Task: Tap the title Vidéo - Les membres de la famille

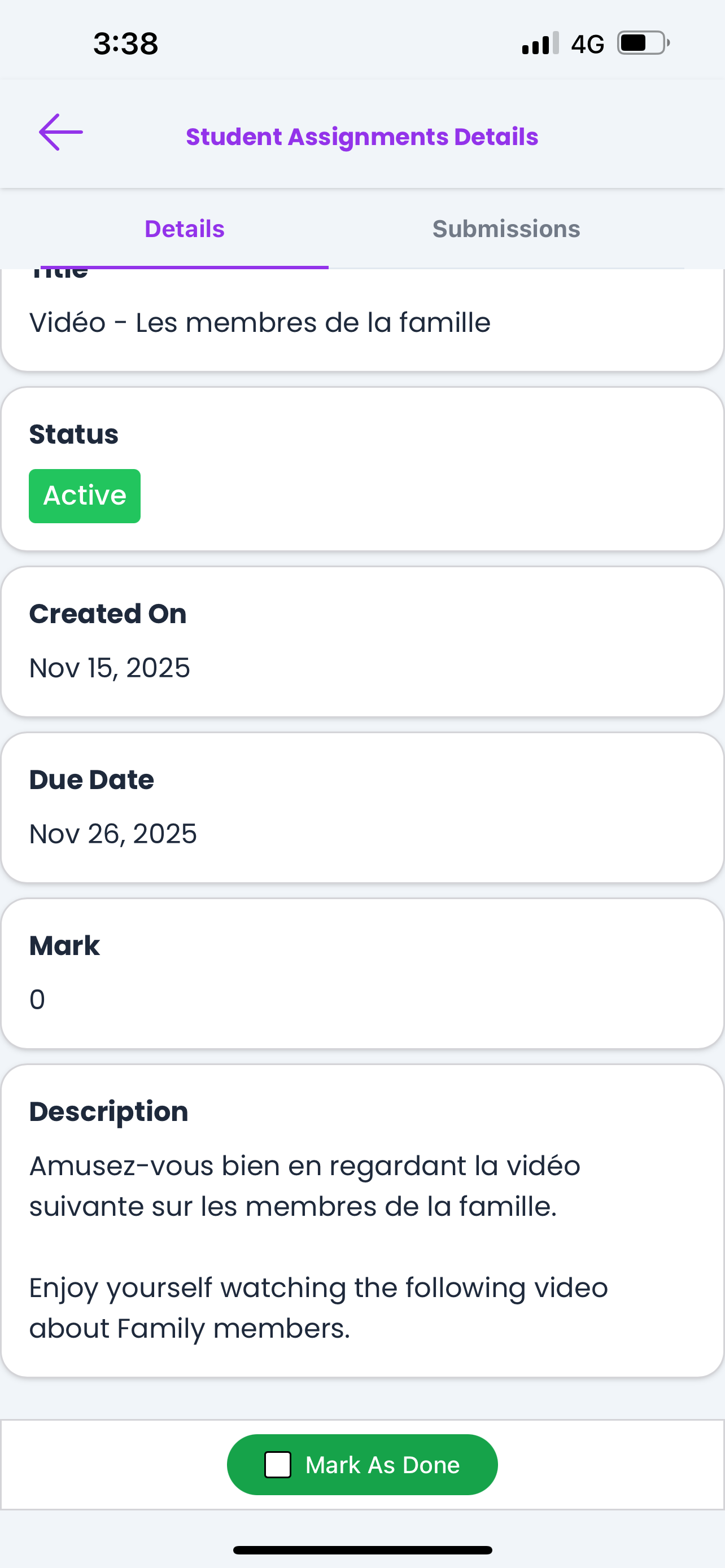Action: [260, 323]
